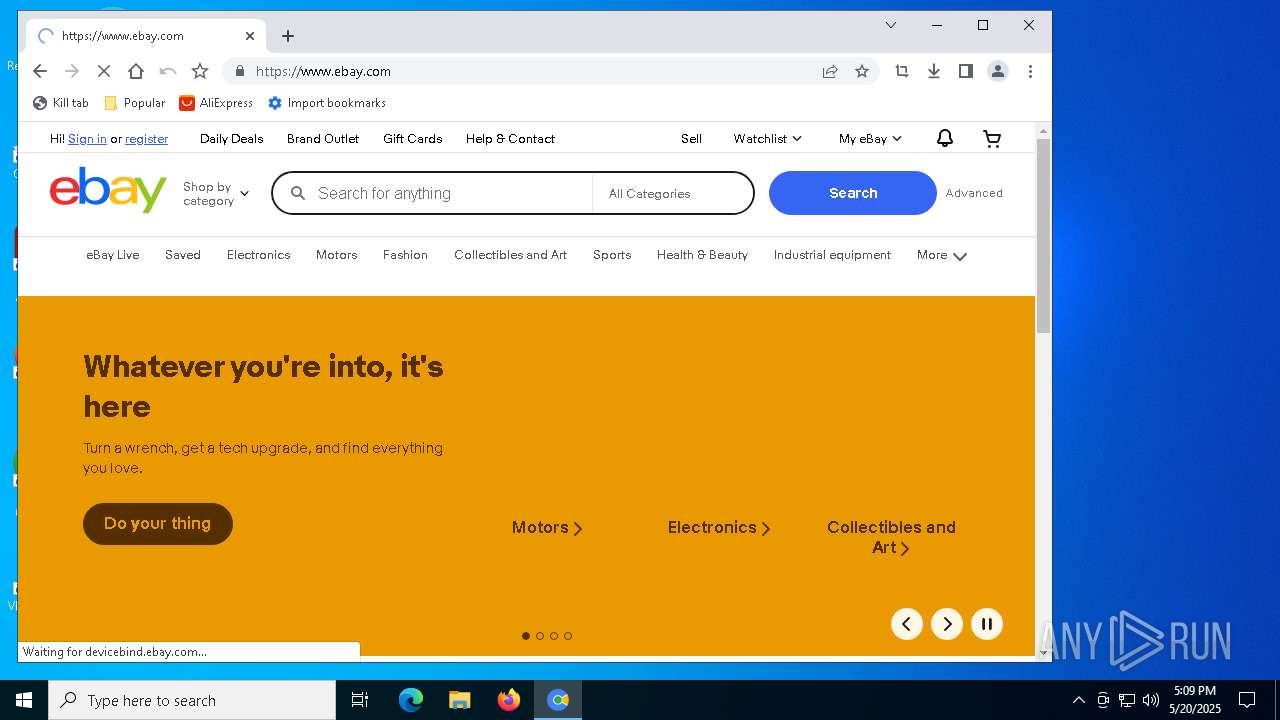Viewport: 1280px width, 720px height.
Task: Go to the previous carousel slide
Action: [907, 624]
